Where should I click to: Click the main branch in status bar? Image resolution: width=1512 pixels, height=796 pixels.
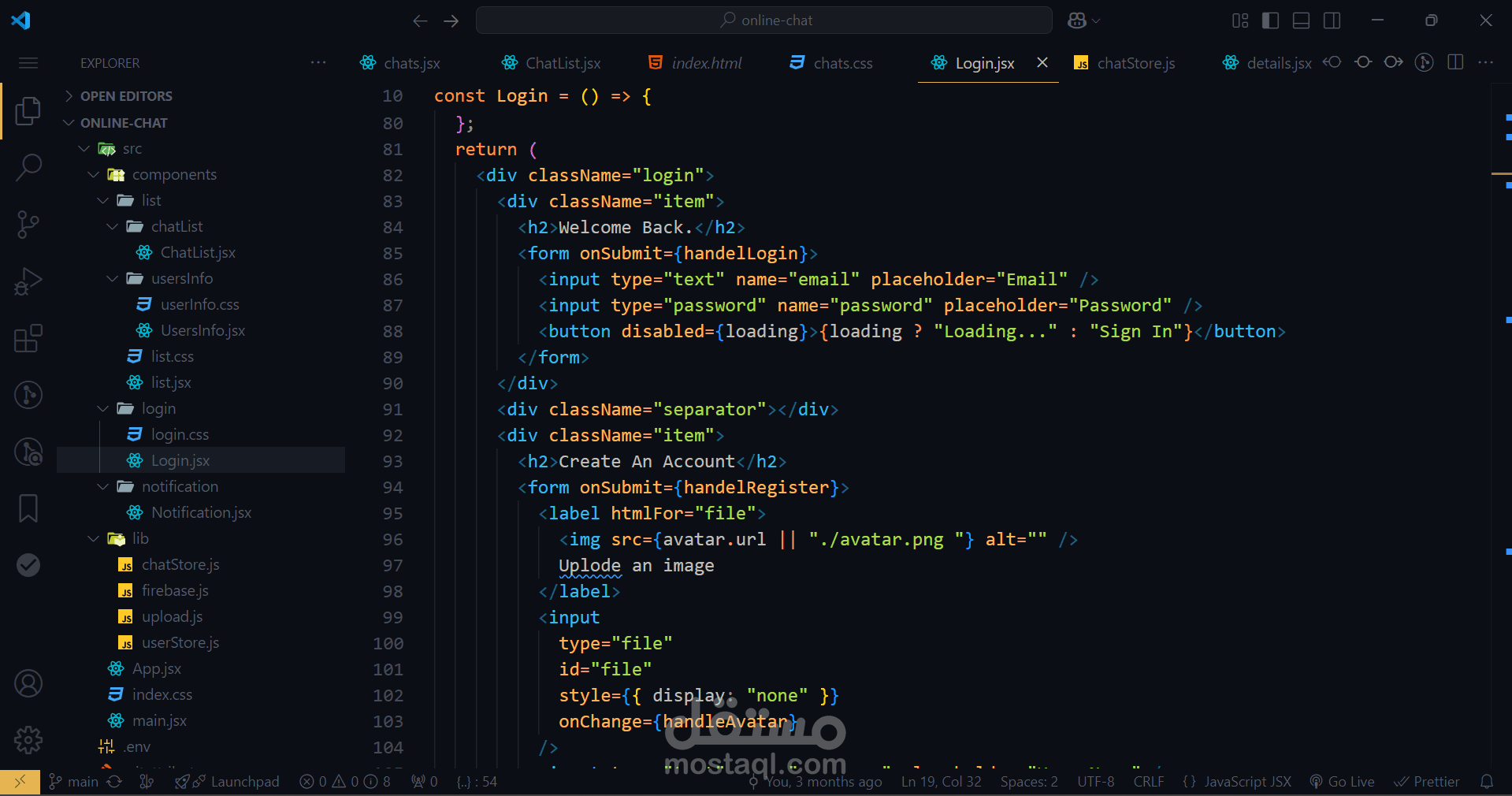click(x=73, y=782)
